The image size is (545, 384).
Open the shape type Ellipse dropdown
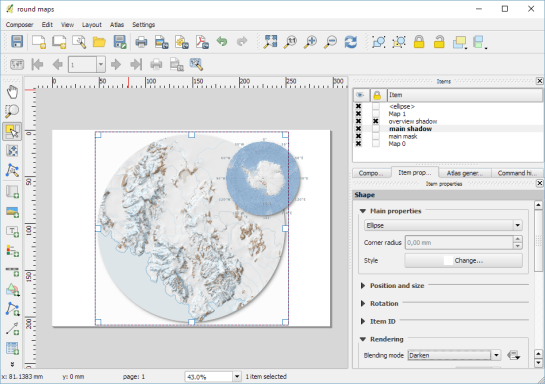pos(443,225)
